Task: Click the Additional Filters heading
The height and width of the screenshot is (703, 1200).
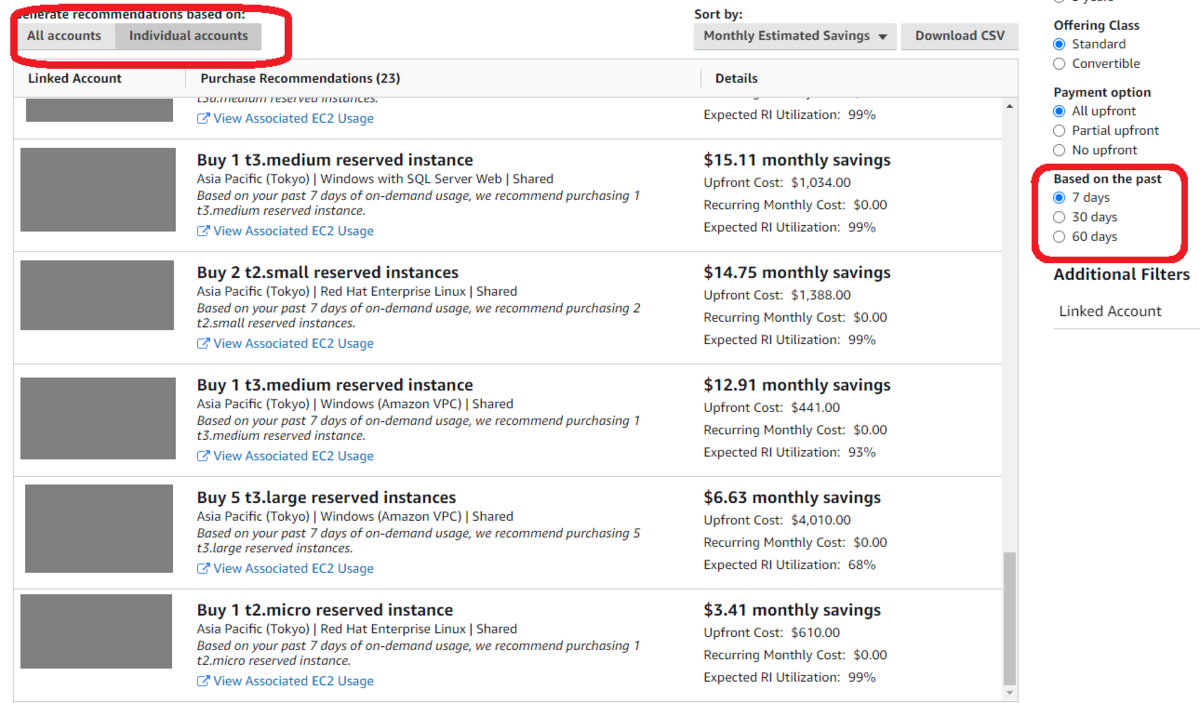Action: 1122,274
